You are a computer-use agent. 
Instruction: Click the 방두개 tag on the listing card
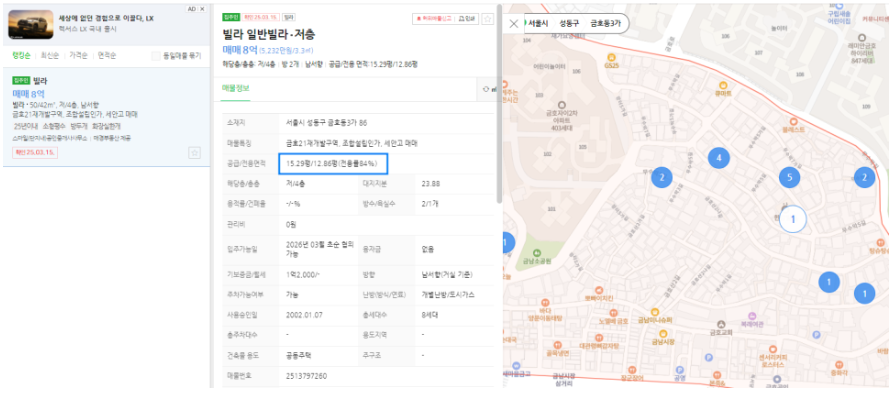(x=79, y=126)
